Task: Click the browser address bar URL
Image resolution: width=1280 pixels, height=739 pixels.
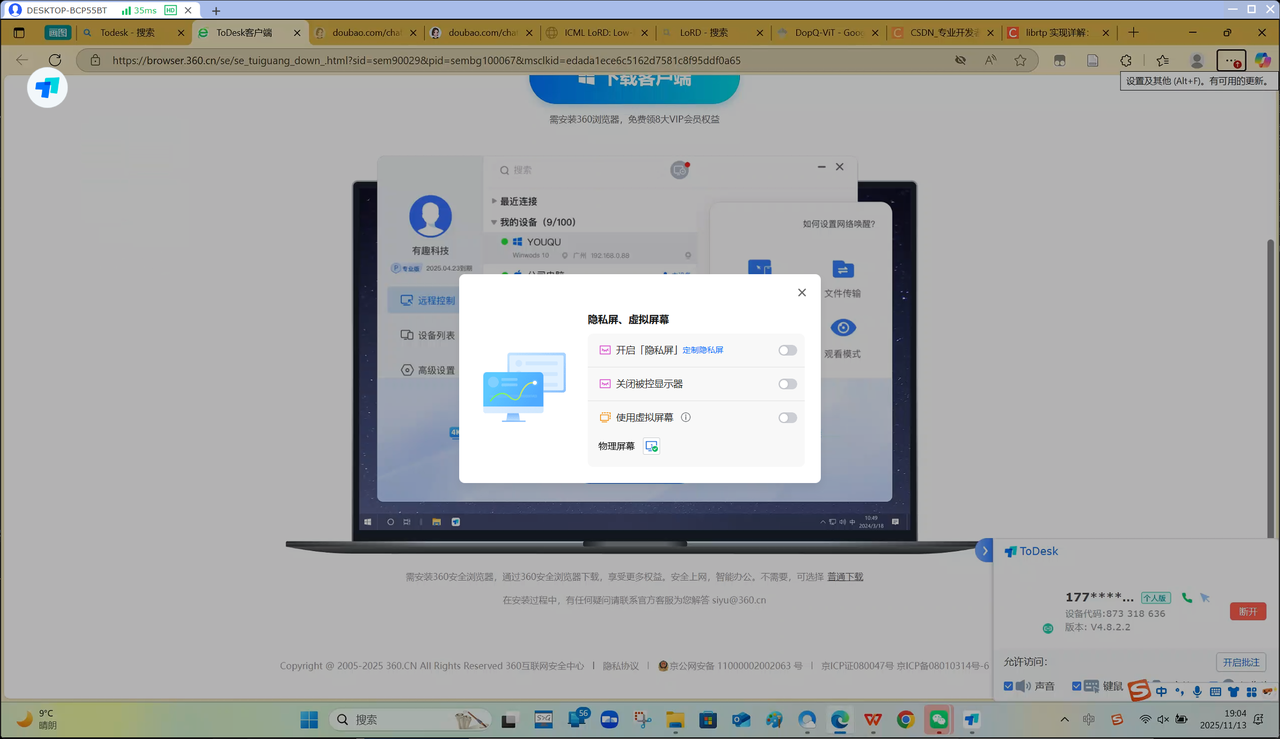Action: (427, 60)
